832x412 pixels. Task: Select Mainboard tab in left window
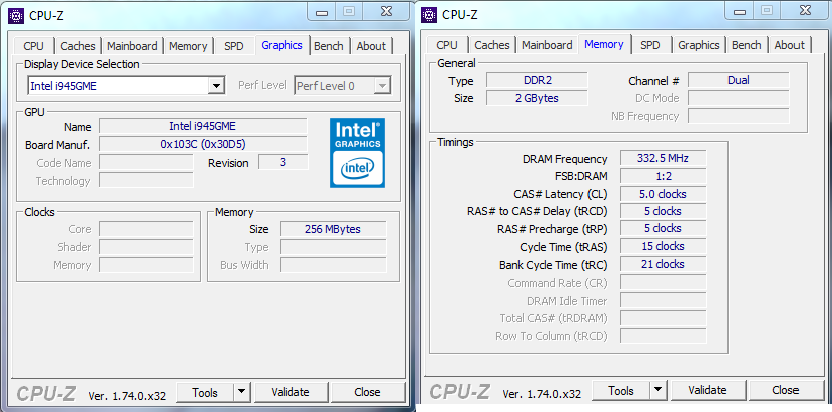pos(132,46)
